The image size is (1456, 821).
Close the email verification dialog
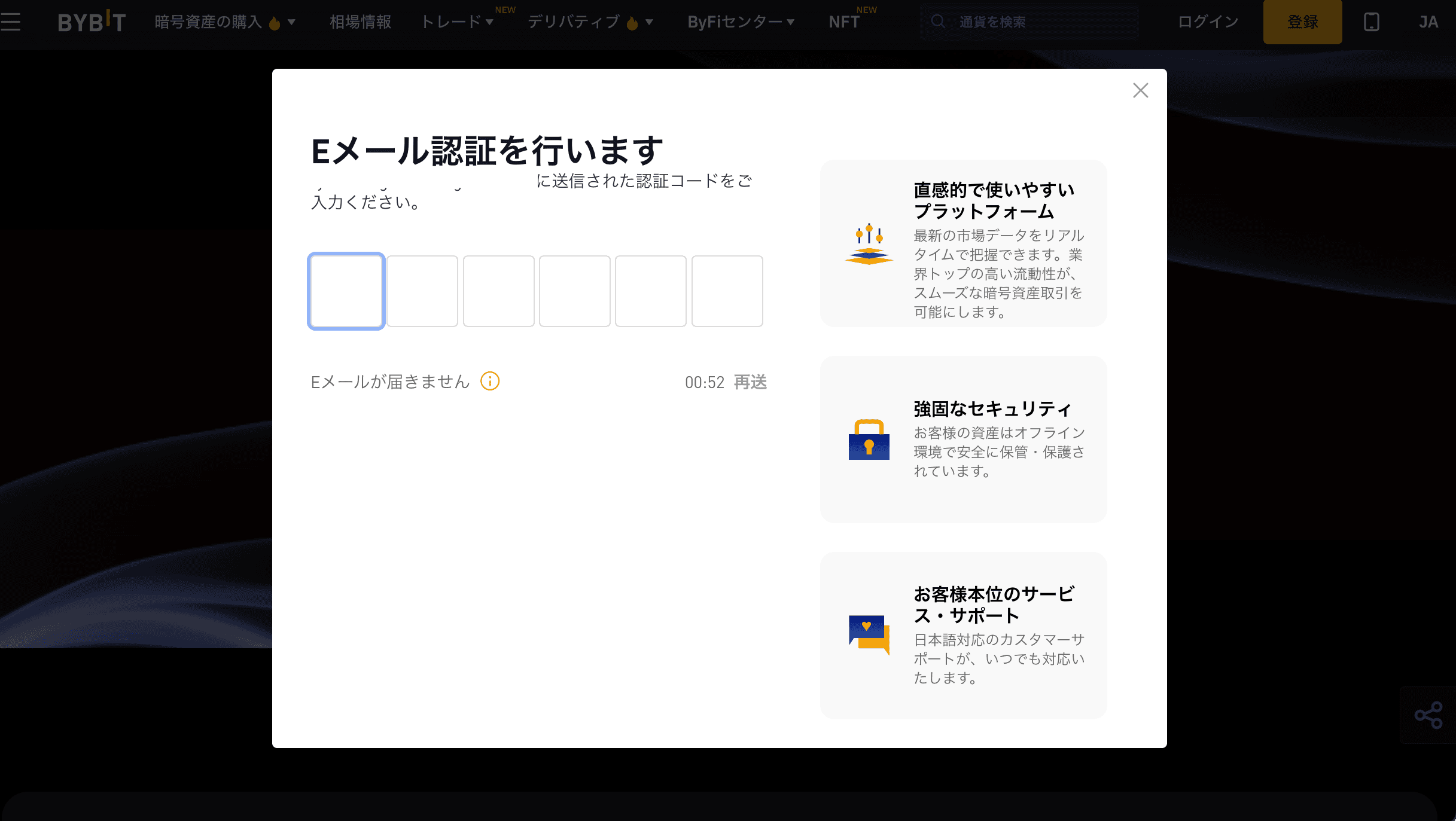point(1140,90)
